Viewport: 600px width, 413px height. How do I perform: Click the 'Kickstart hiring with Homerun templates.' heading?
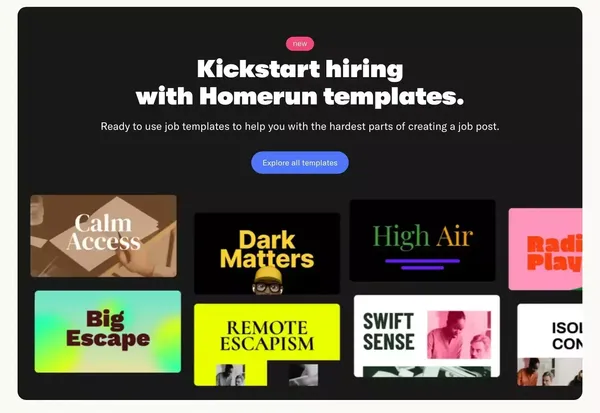(300, 82)
